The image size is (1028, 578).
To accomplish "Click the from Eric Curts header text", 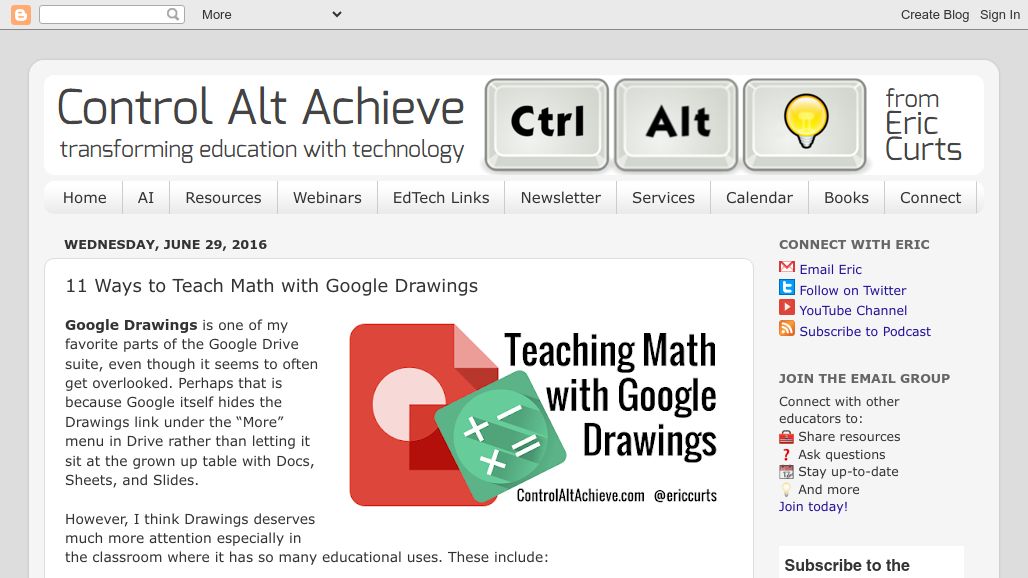I will tap(922, 125).
